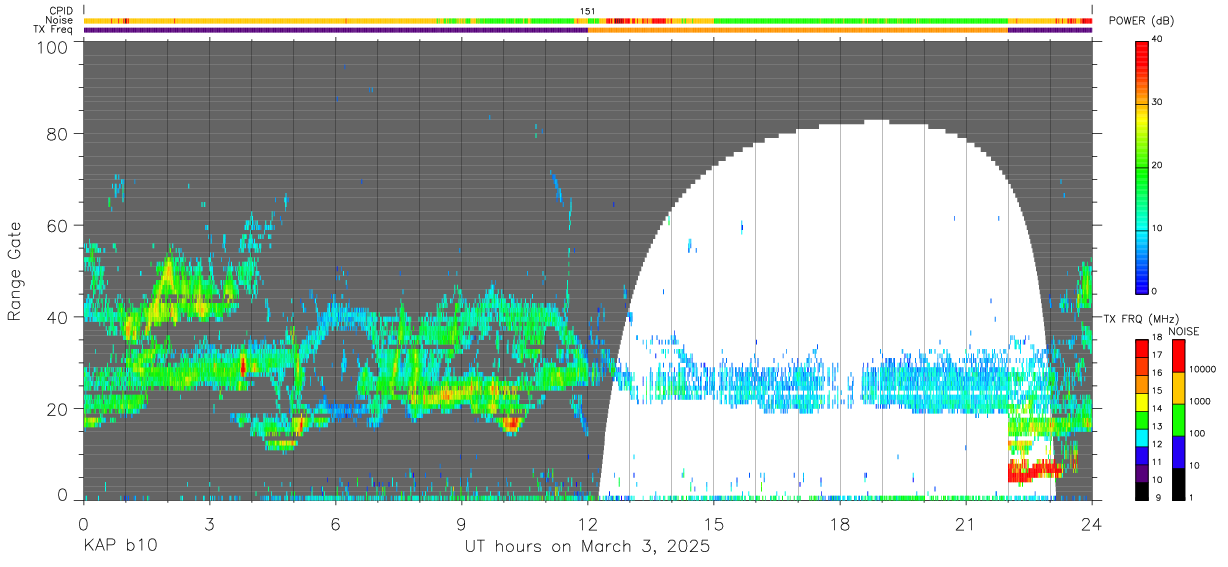Click the 1000 noise legend label

[1198, 402]
